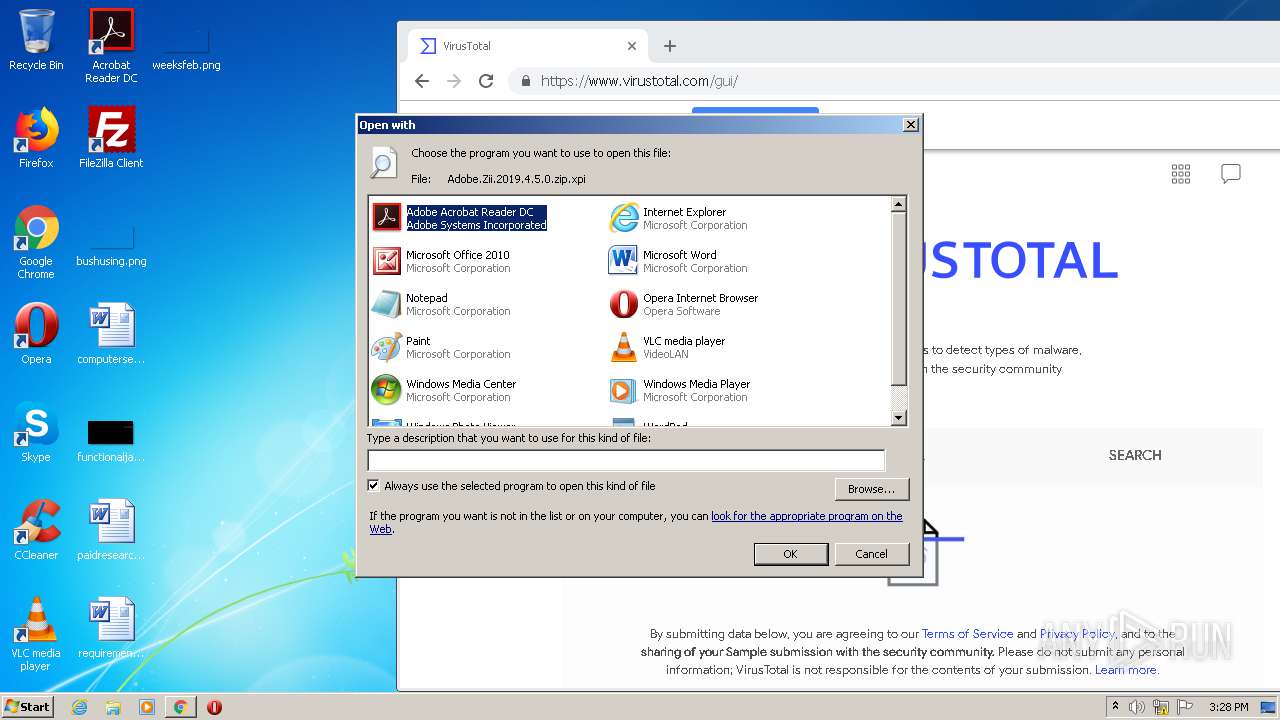Image resolution: width=1280 pixels, height=720 pixels.
Task: Select FileZilla Client desktop shortcut
Action: [x=111, y=138]
